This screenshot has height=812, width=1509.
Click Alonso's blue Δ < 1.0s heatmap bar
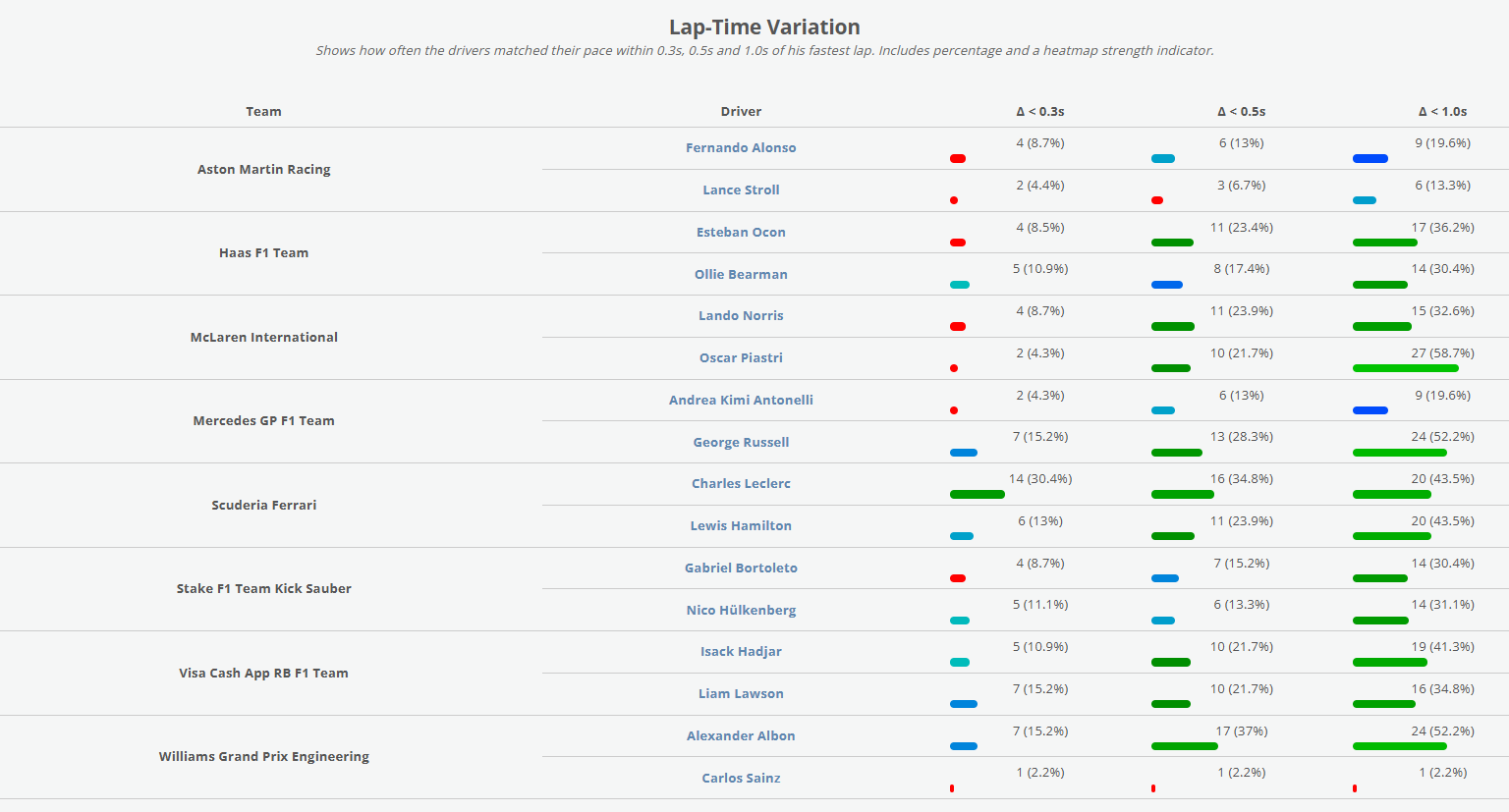(x=1370, y=158)
